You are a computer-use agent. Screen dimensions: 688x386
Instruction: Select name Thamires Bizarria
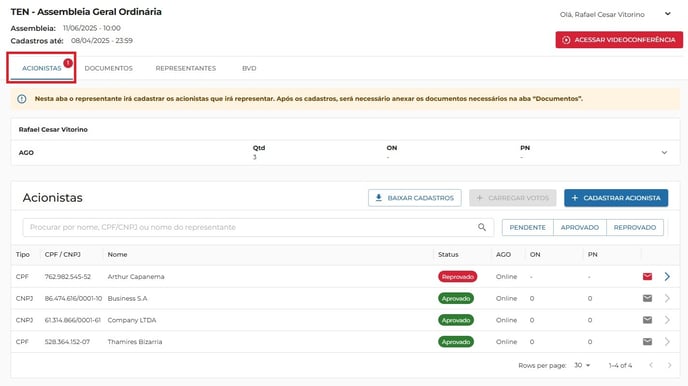pos(135,342)
